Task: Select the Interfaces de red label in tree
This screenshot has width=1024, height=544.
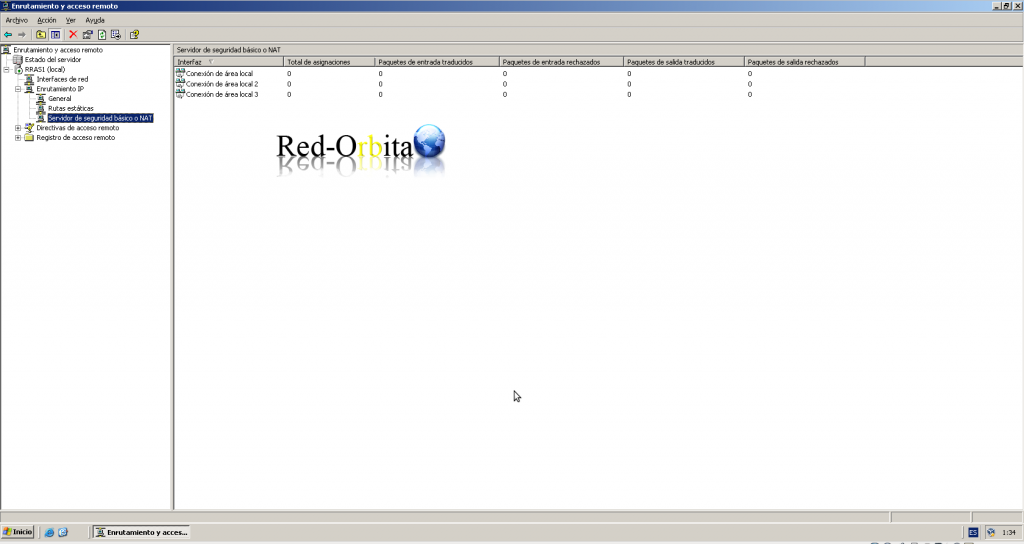Action: point(62,79)
